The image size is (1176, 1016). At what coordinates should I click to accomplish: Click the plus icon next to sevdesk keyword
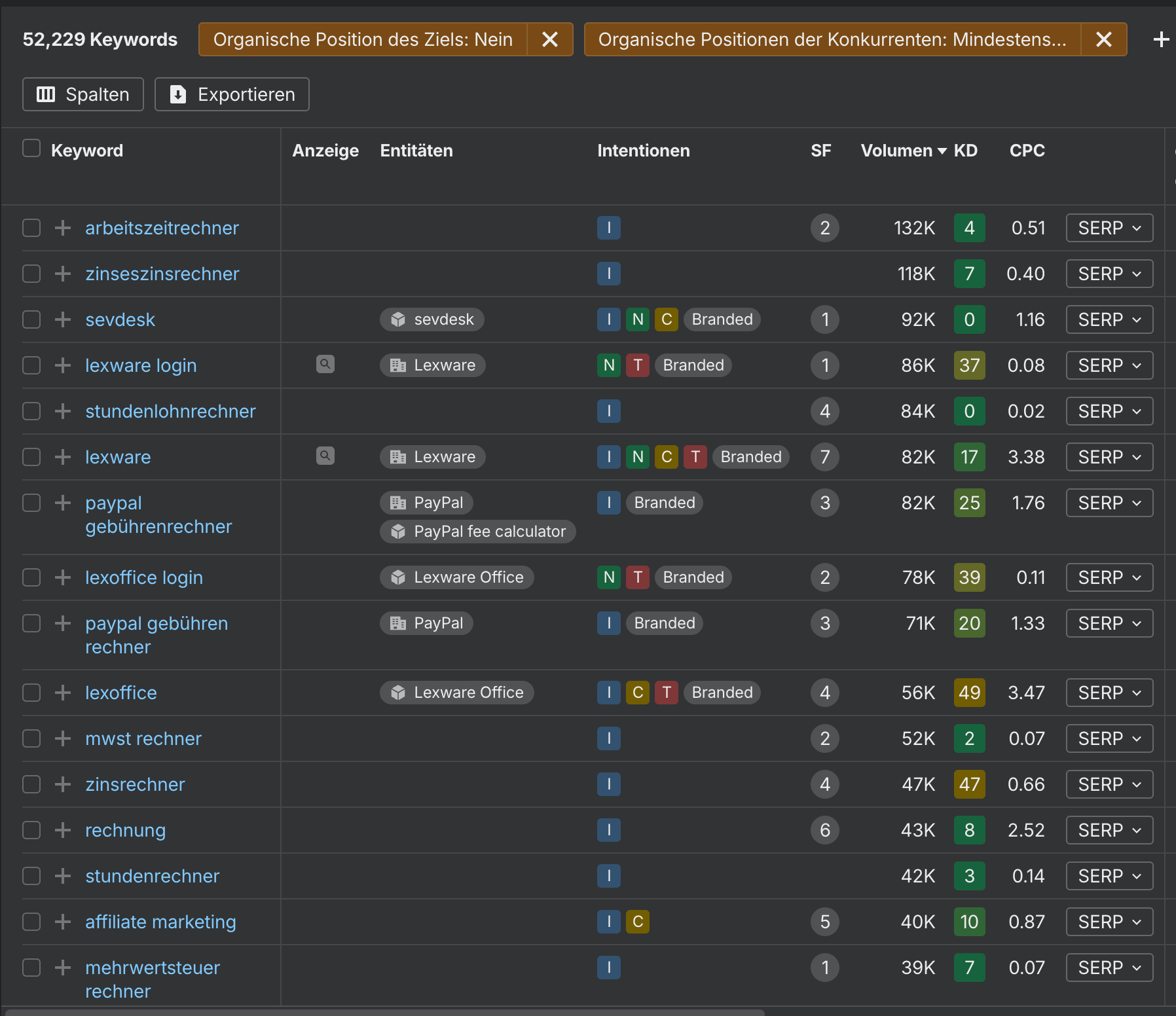(x=63, y=319)
